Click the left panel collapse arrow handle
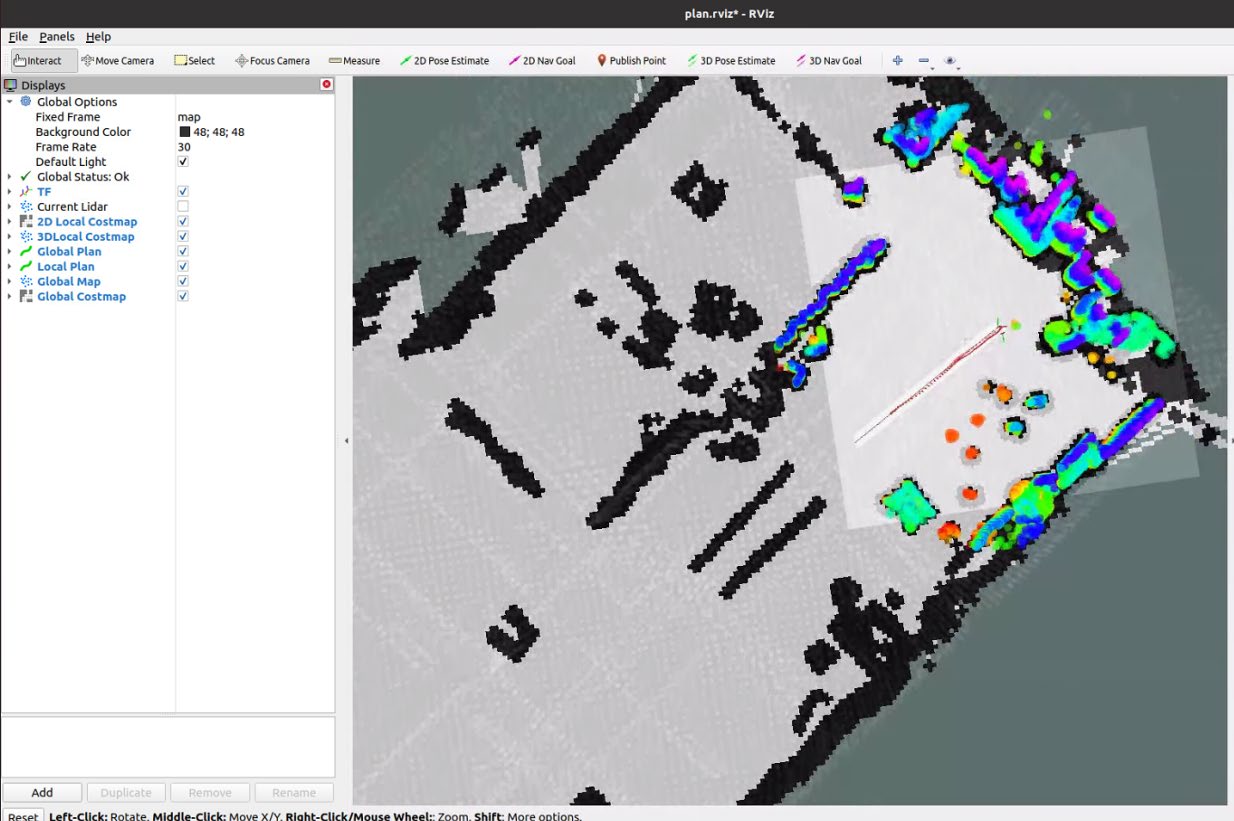Image resolution: width=1234 pixels, height=821 pixels. [x=346, y=440]
